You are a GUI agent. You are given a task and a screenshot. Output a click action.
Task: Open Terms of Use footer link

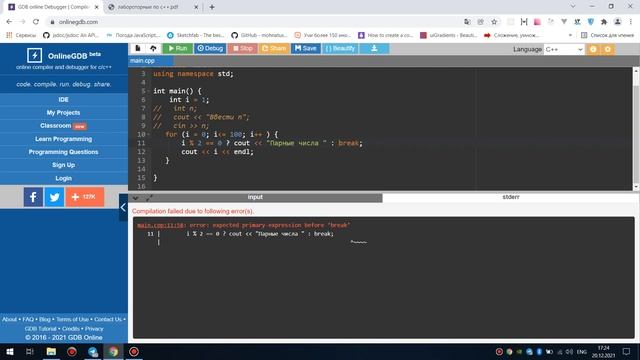click(x=72, y=319)
